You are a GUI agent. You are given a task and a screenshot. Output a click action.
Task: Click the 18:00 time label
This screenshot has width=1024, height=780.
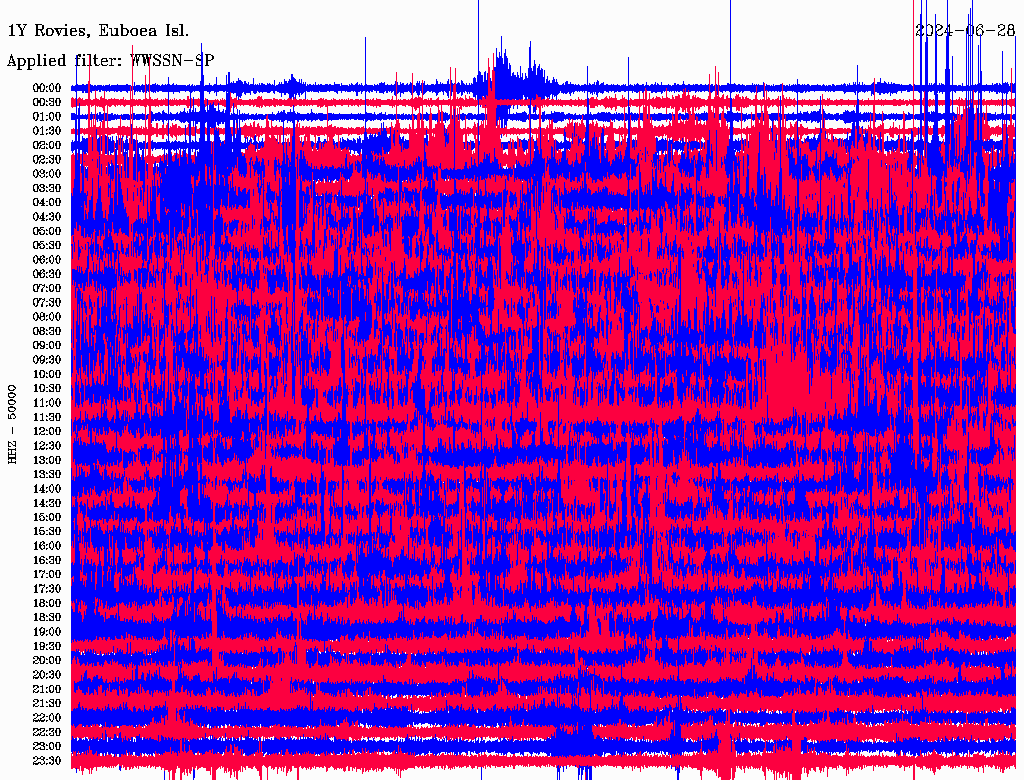[47, 603]
